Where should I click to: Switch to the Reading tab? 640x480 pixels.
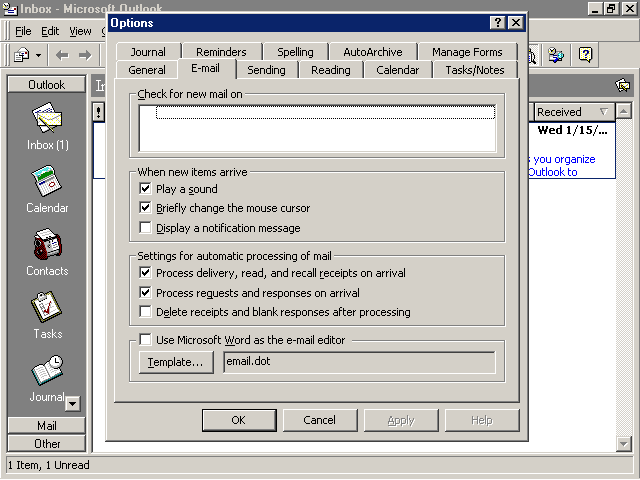click(x=331, y=70)
